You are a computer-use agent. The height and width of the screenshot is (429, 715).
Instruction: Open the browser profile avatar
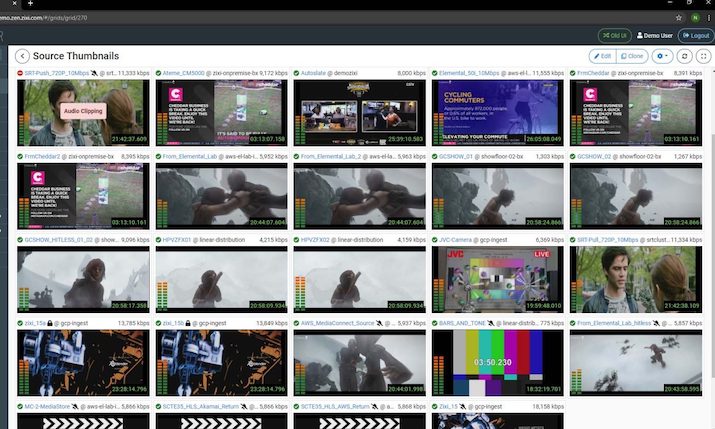tap(695, 18)
